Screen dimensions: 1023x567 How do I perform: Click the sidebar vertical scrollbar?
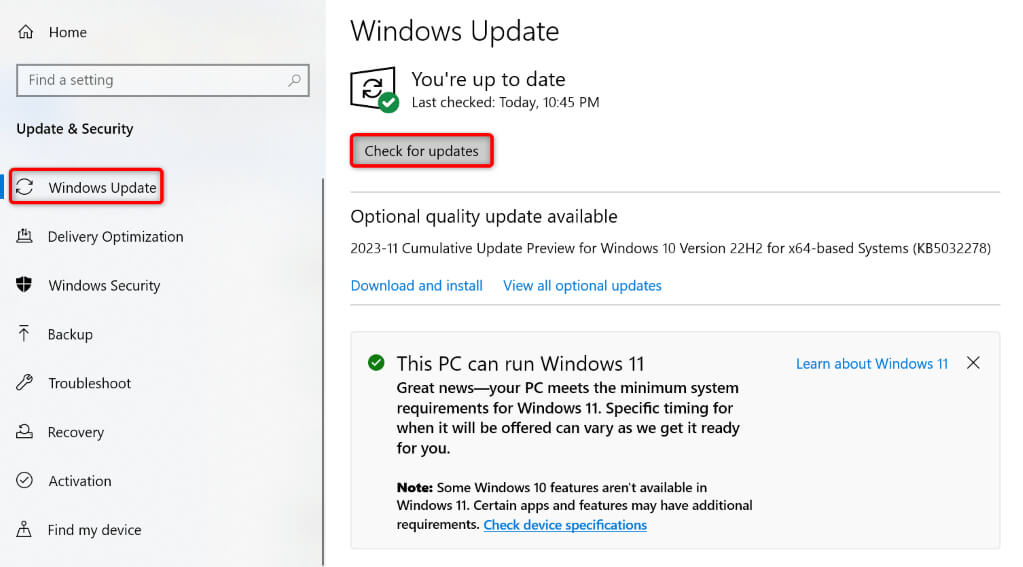[323, 372]
